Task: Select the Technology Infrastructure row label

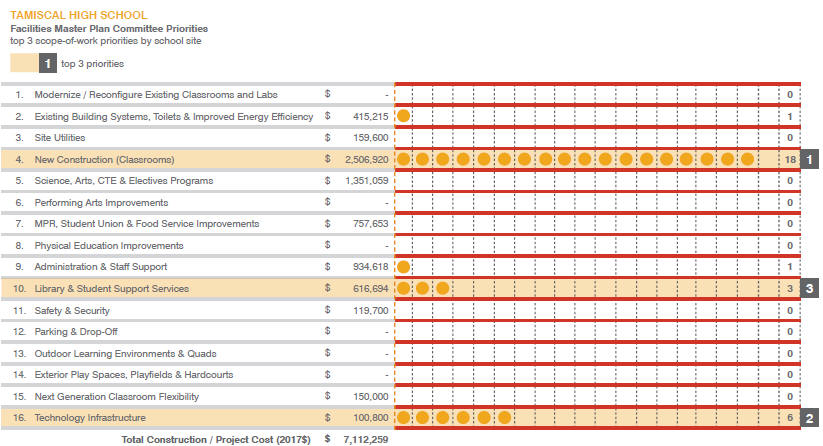Action: pos(90,418)
